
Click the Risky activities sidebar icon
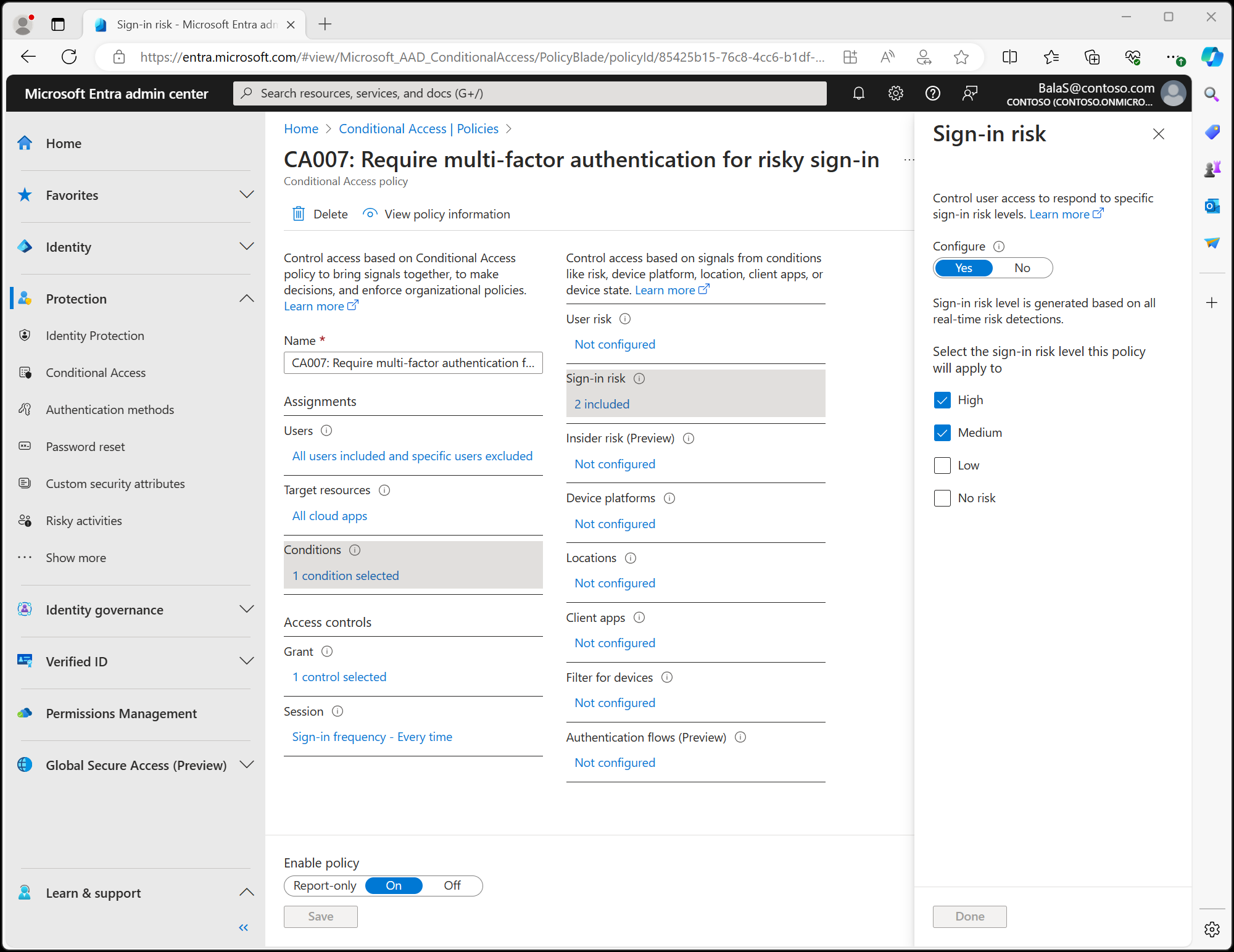tap(27, 520)
